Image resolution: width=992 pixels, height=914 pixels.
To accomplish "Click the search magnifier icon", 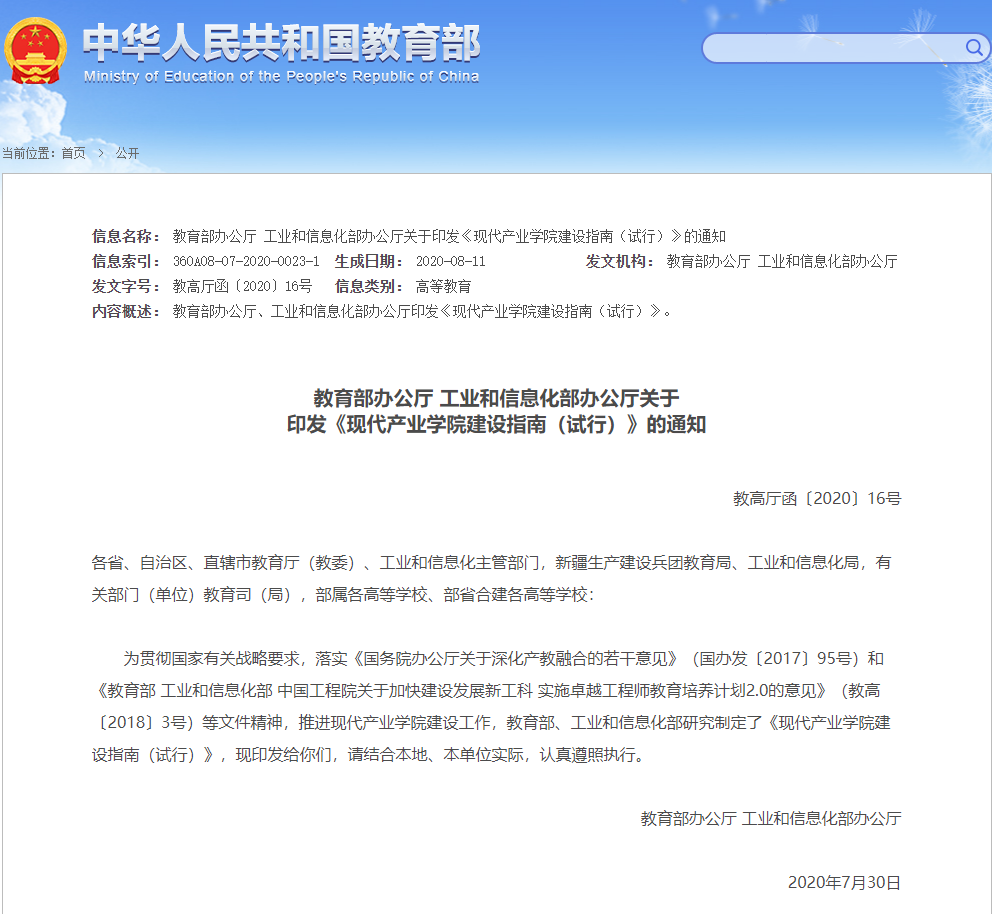I will point(974,47).
